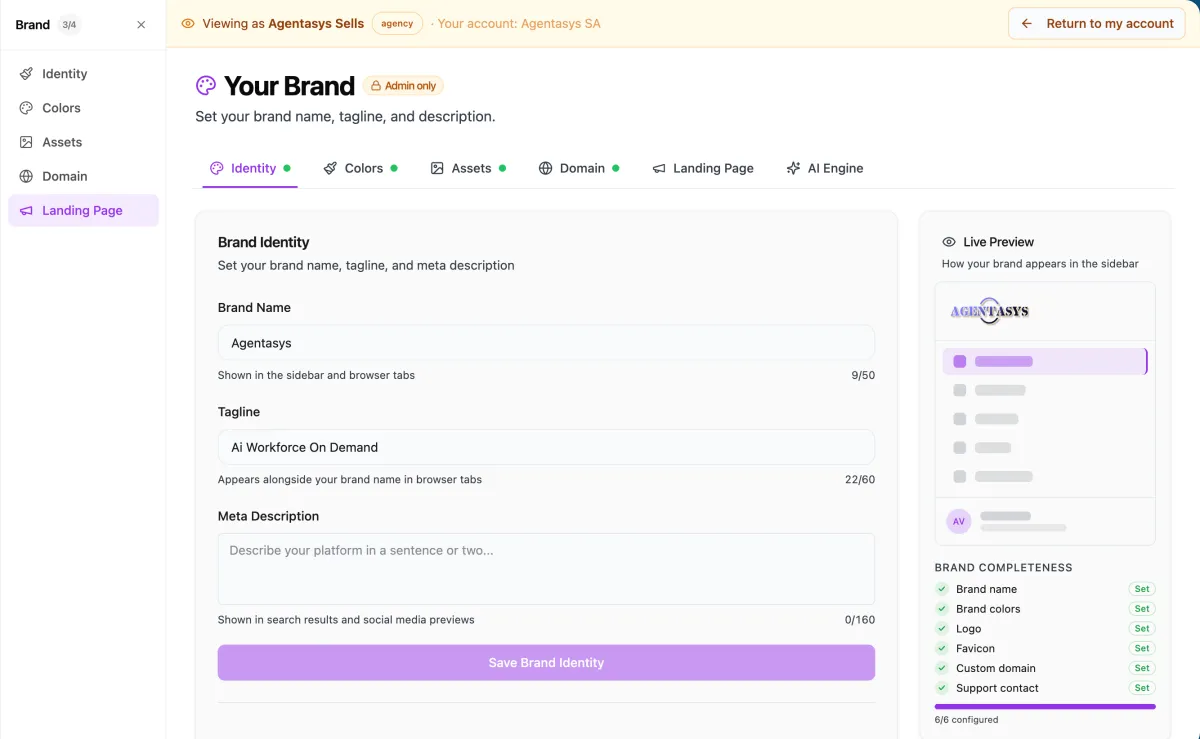
Task: Click the Meta Description text area
Action: tap(546, 569)
